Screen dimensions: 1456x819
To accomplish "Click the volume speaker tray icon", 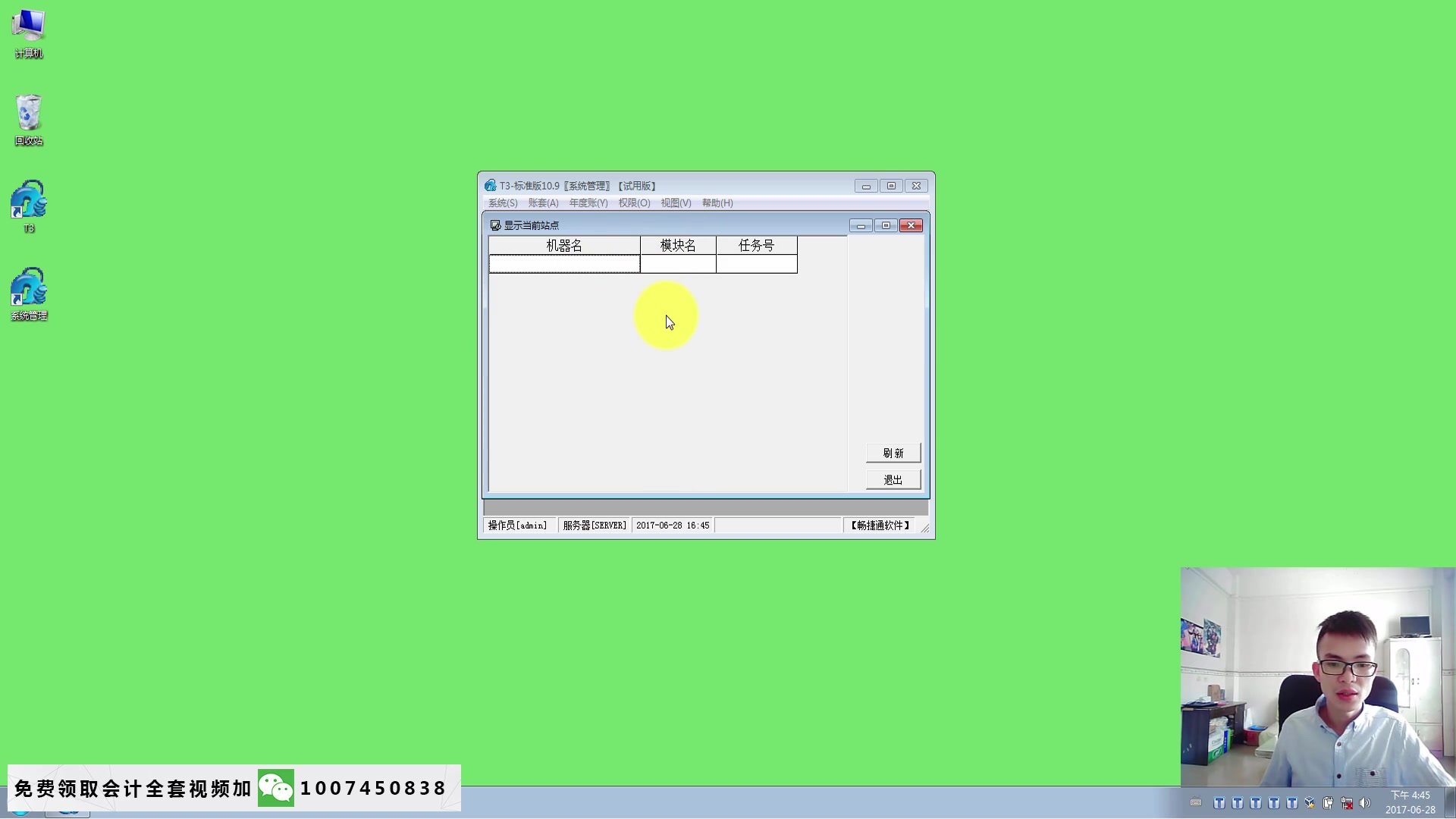I will 1365,803.
